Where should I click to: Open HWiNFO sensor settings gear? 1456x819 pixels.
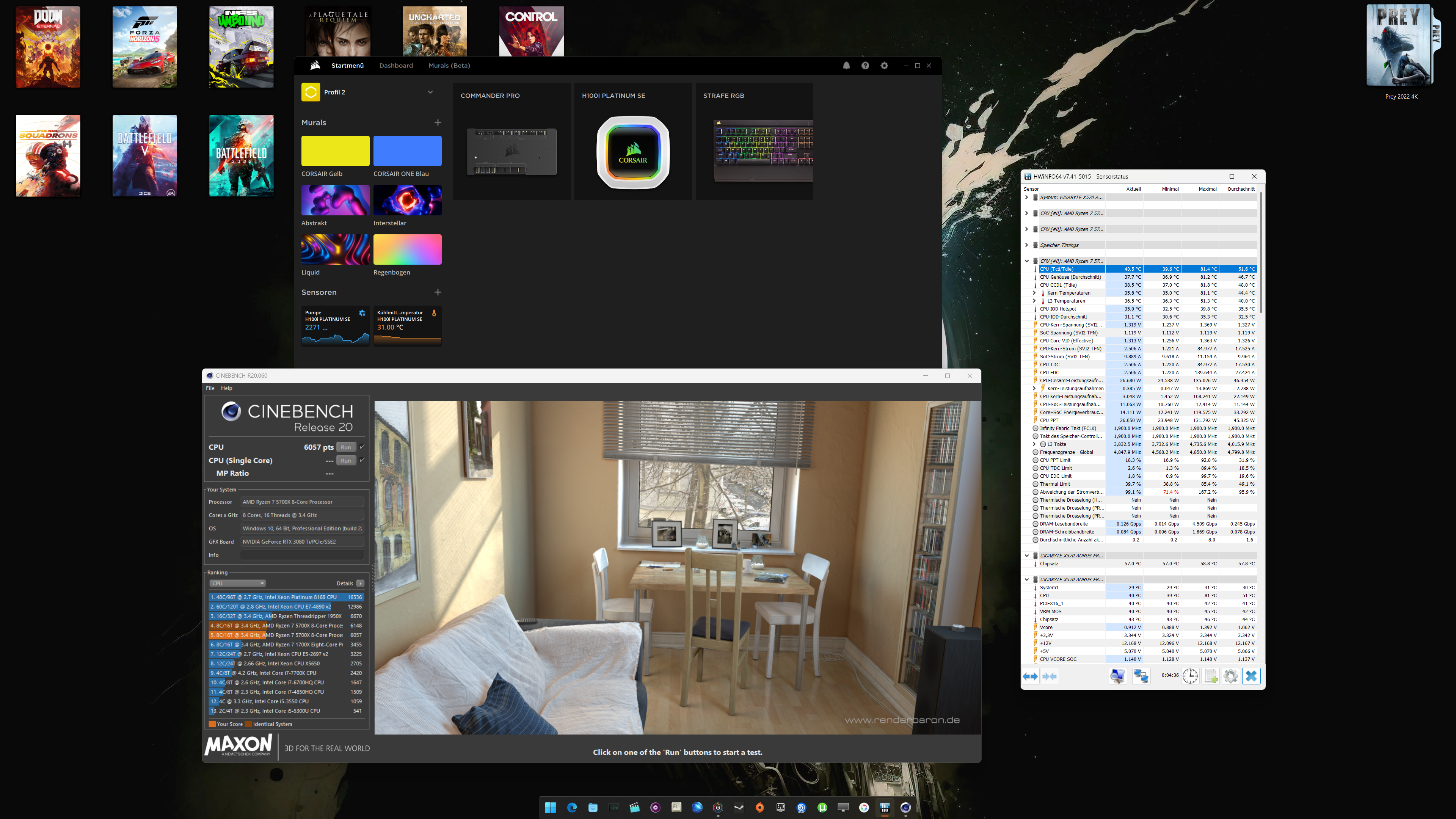pos(1230,676)
